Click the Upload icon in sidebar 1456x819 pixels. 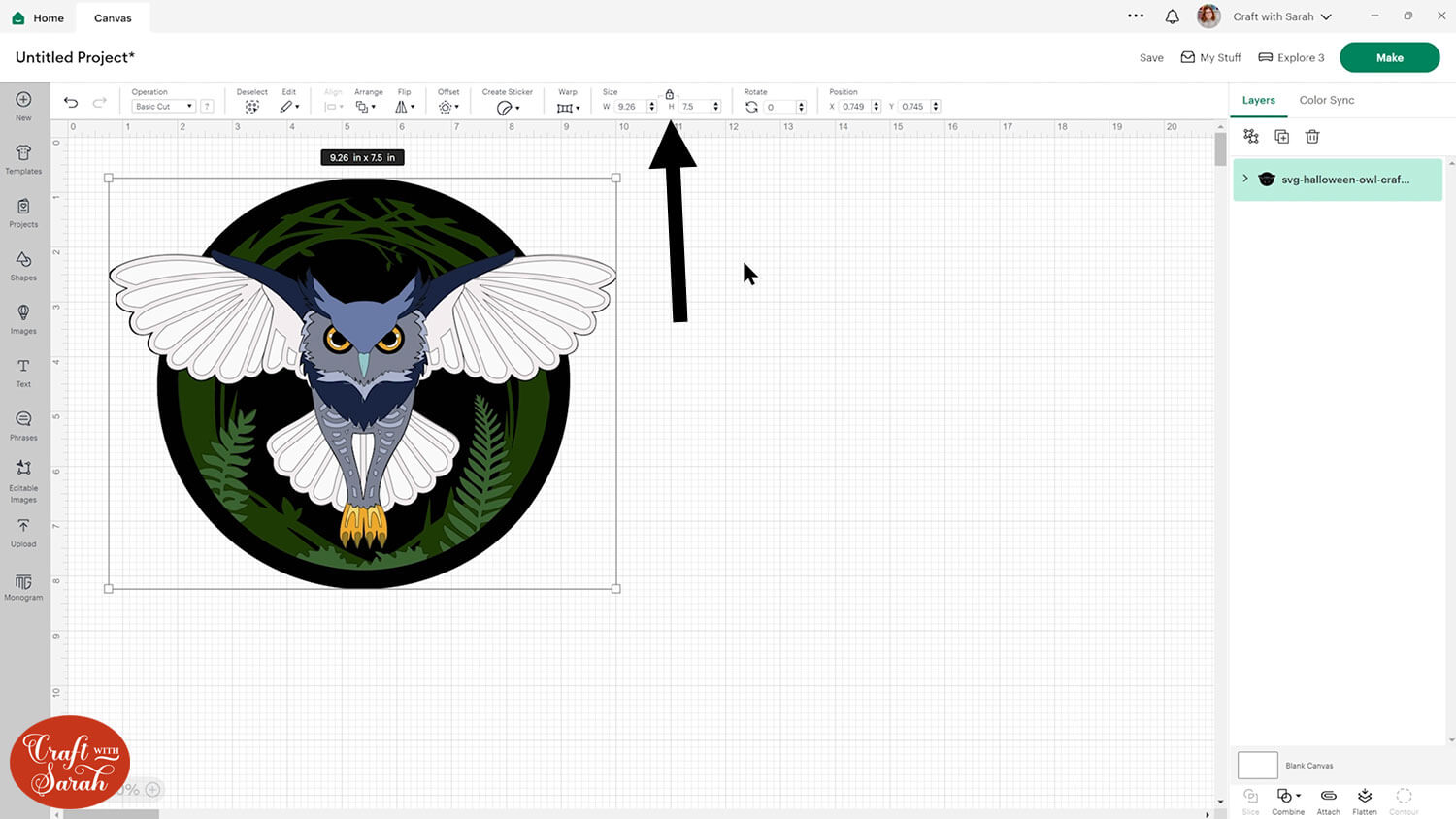pyautogui.click(x=23, y=531)
